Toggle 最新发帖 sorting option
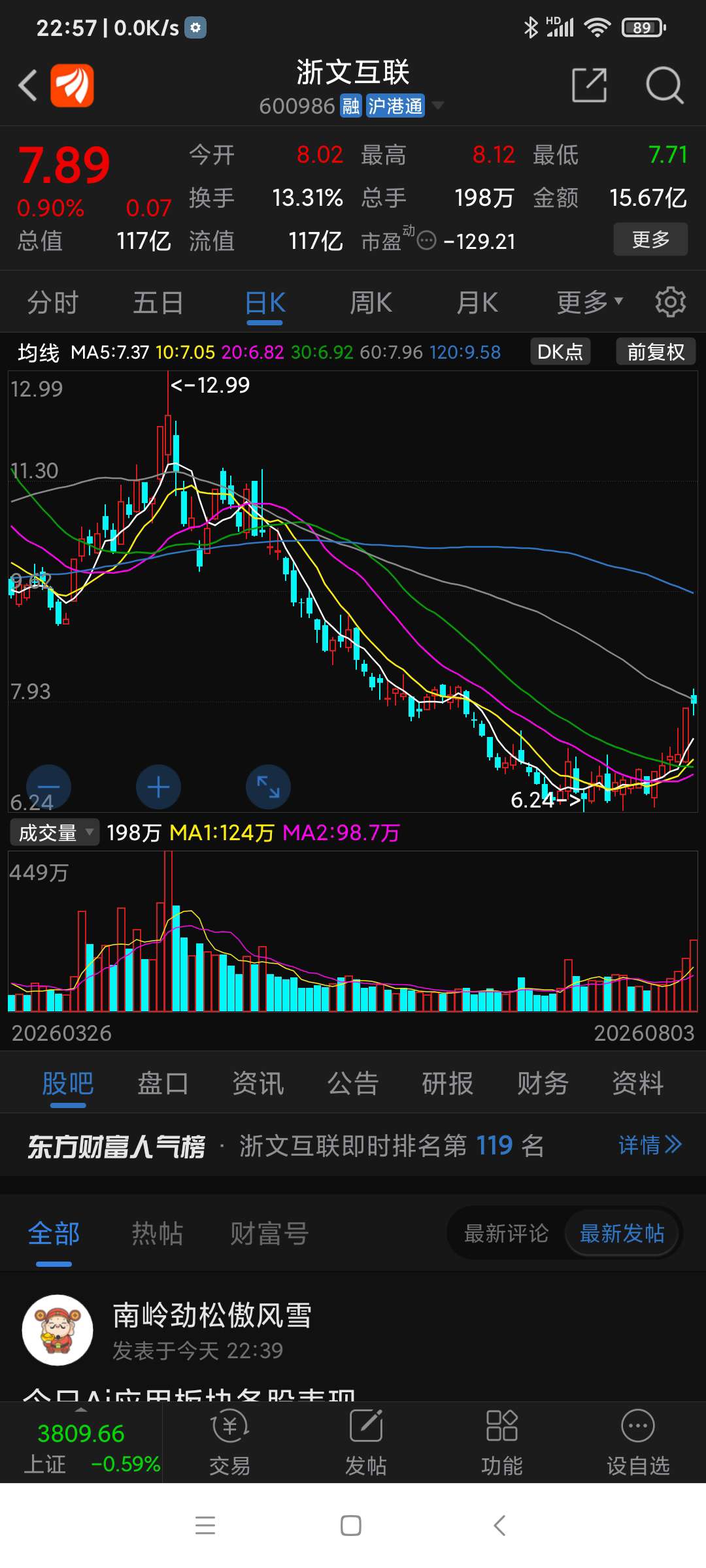The height and width of the screenshot is (1568, 706). coord(622,1233)
